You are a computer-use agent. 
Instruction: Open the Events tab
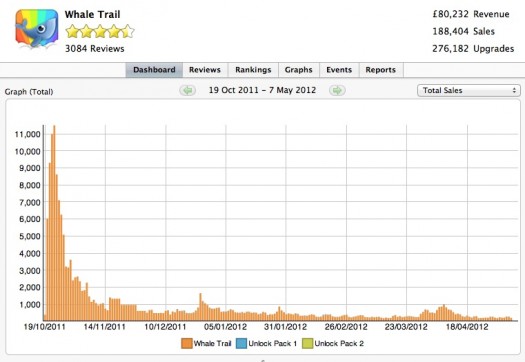coord(339,70)
